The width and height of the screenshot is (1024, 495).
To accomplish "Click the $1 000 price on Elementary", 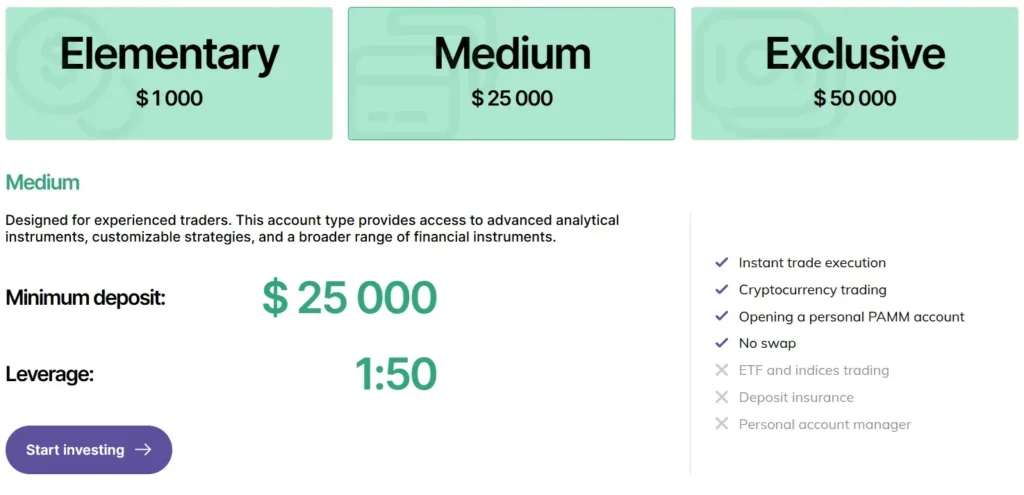I will 169,99.
